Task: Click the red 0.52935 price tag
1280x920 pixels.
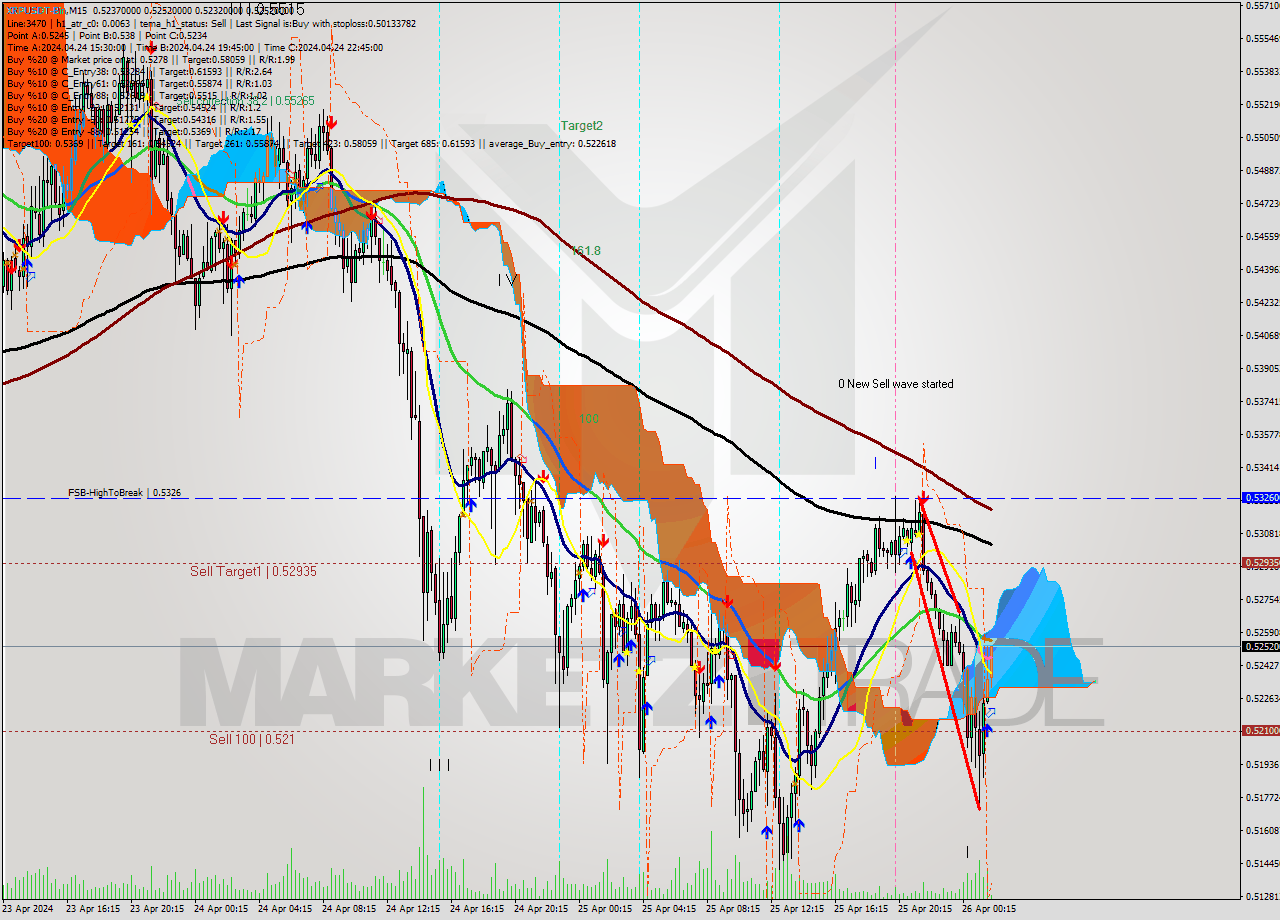Action: coord(1260,562)
